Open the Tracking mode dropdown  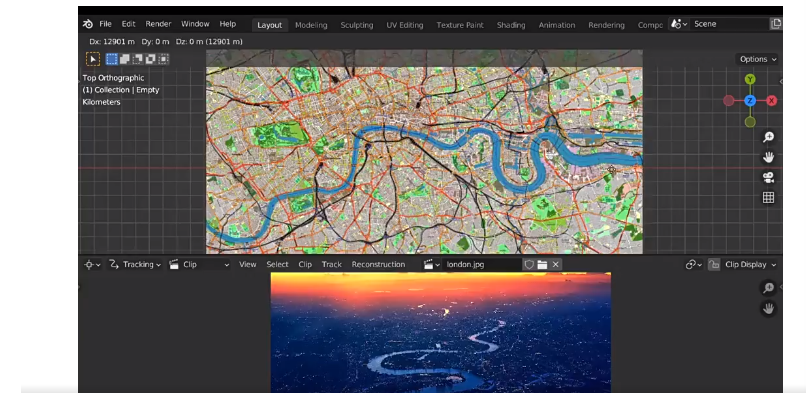135,265
